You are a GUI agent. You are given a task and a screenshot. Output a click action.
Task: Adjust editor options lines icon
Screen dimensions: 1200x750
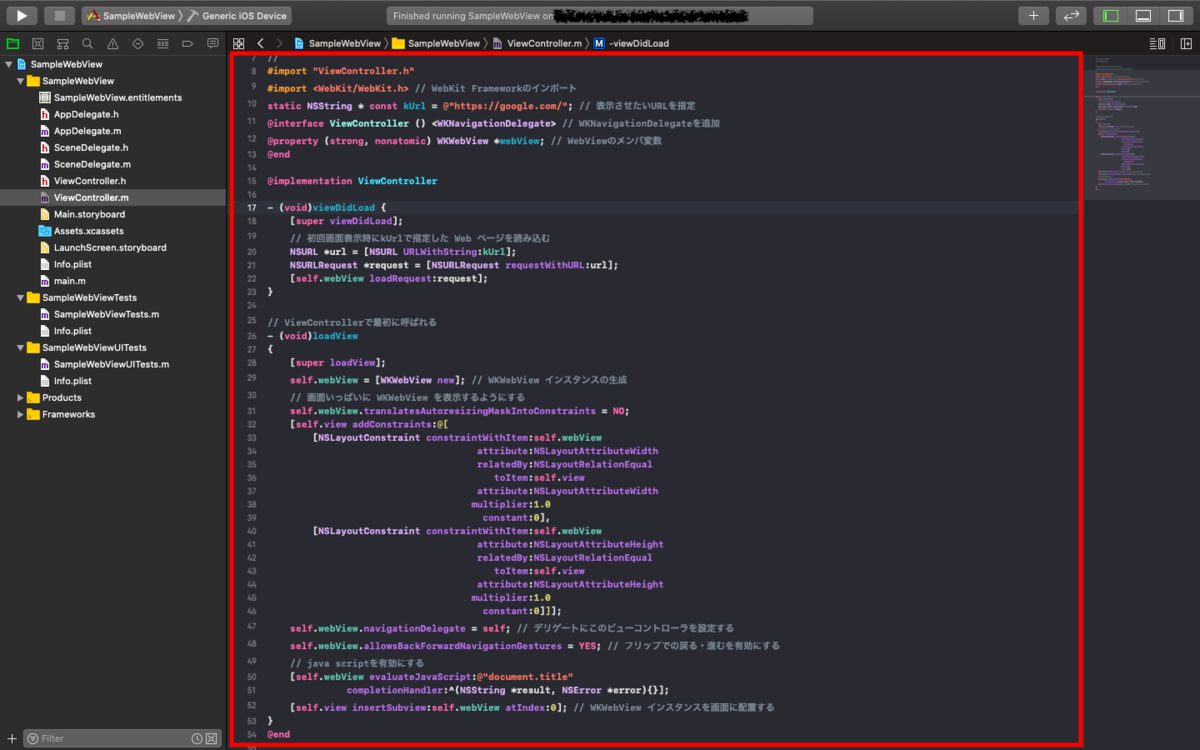[x=1157, y=43]
